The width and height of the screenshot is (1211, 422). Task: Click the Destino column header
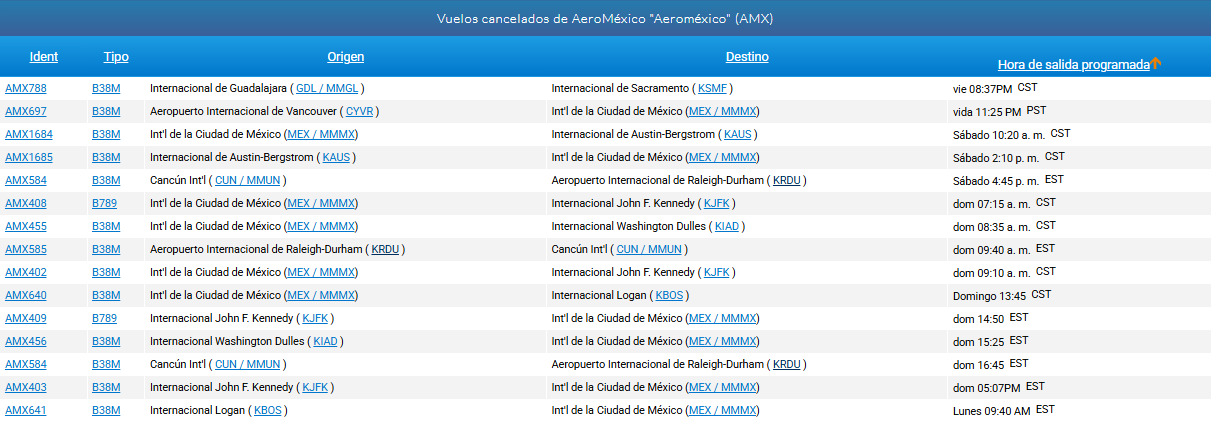pyautogui.click(x=747, y=57)
